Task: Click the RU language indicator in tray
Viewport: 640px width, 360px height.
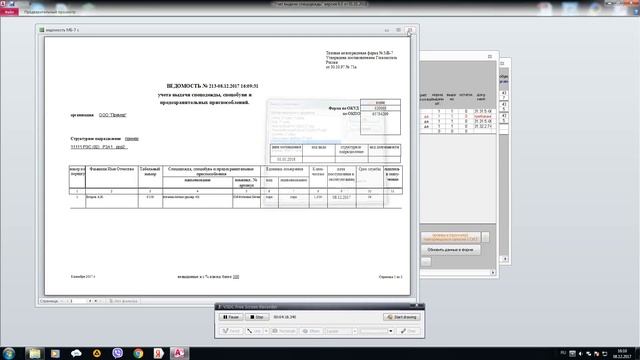Action: (563, 353)
